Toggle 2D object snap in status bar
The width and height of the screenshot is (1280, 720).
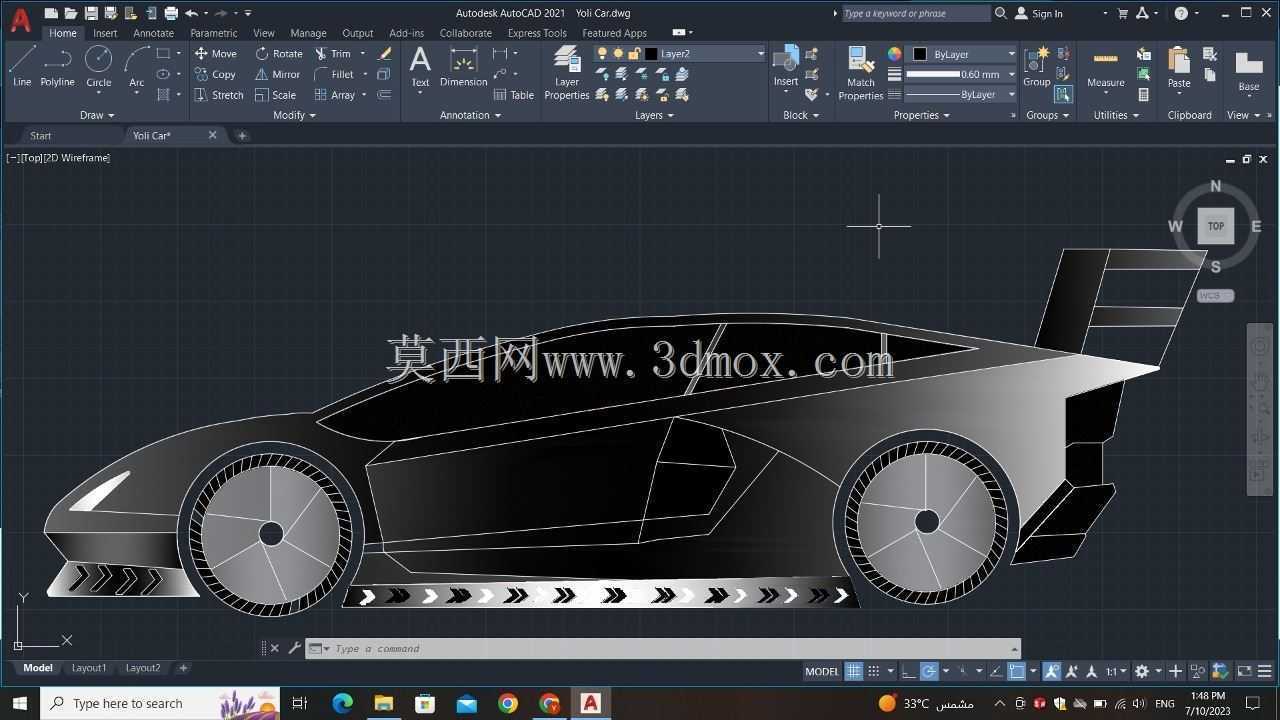[x=1017, y=671]
